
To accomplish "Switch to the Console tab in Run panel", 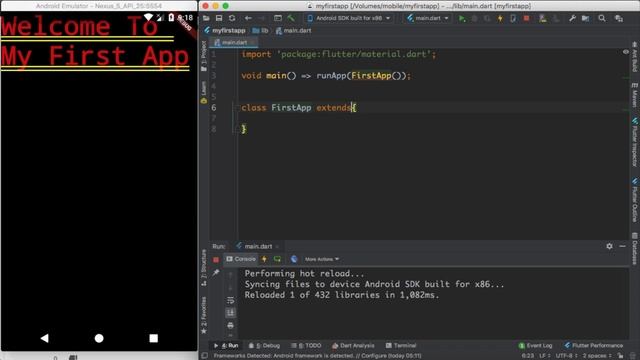I will 241,259.
